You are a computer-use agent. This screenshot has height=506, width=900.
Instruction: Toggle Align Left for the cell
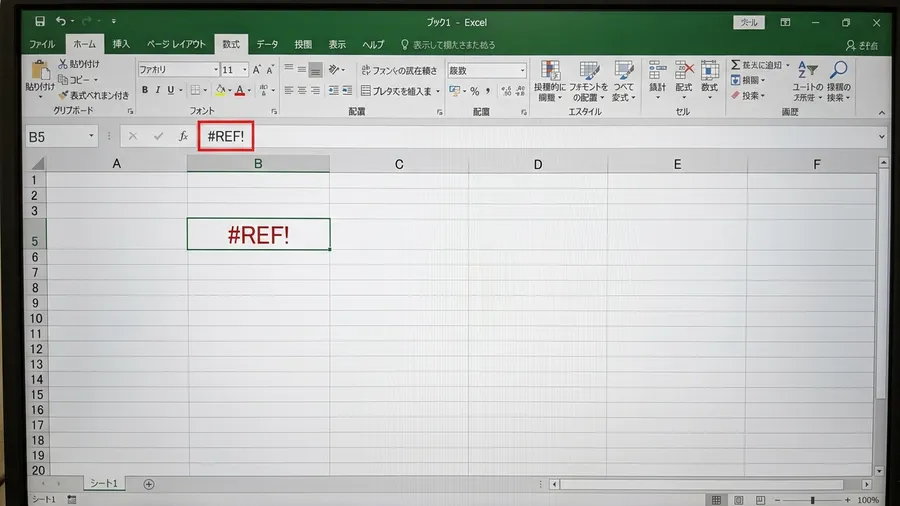(289, 90)
